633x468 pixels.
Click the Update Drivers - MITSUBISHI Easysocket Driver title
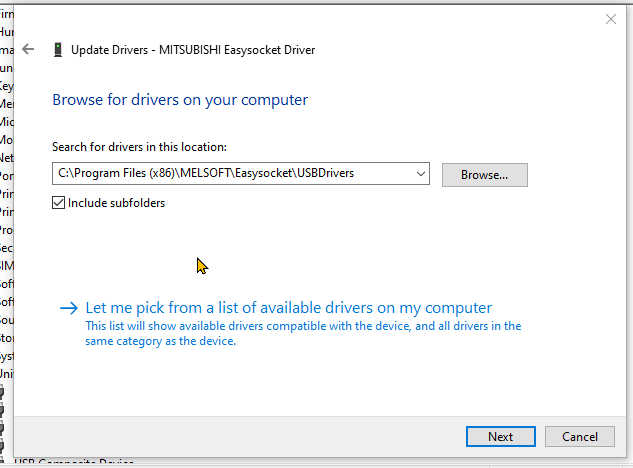point(193,50)
